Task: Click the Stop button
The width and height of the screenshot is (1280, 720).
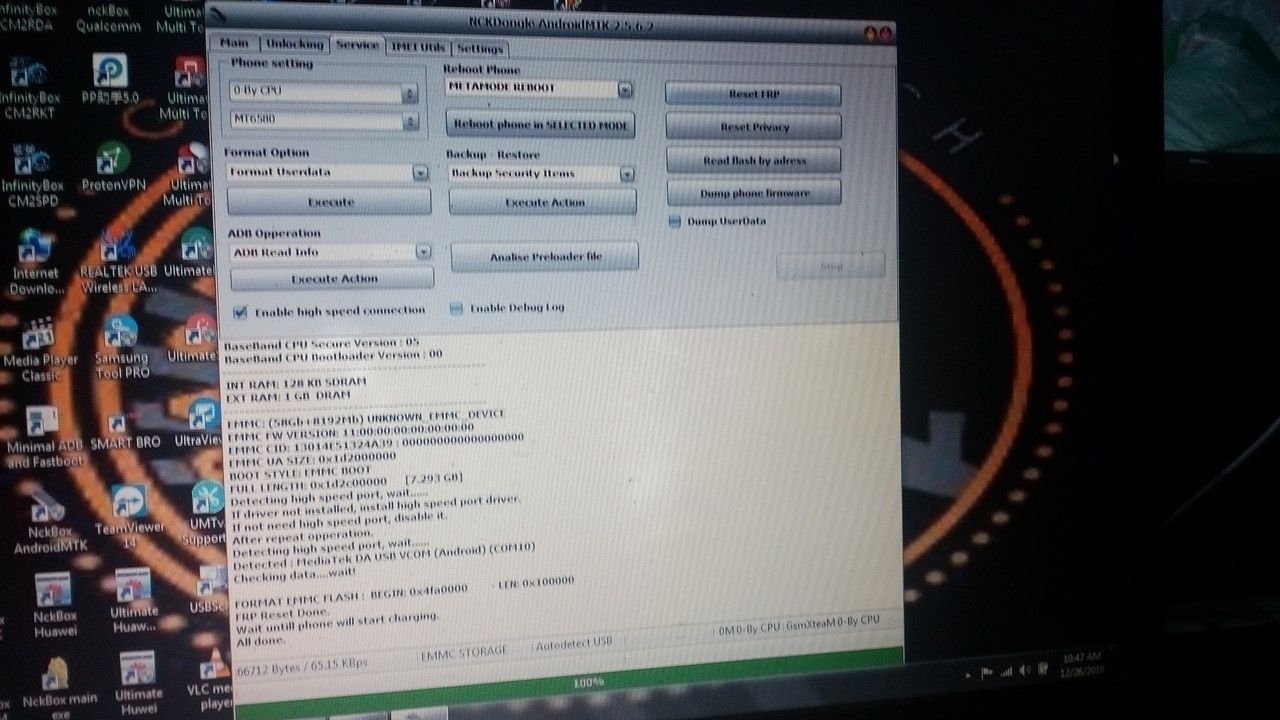Action: click(831, 266)
